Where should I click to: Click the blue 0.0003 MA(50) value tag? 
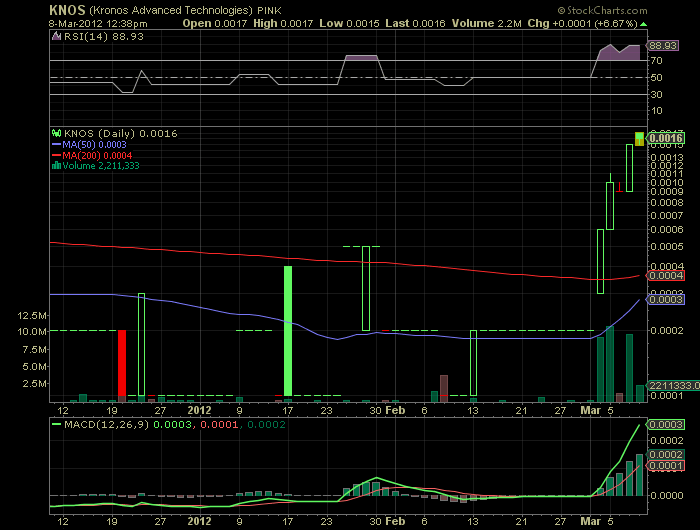point(665,299)
